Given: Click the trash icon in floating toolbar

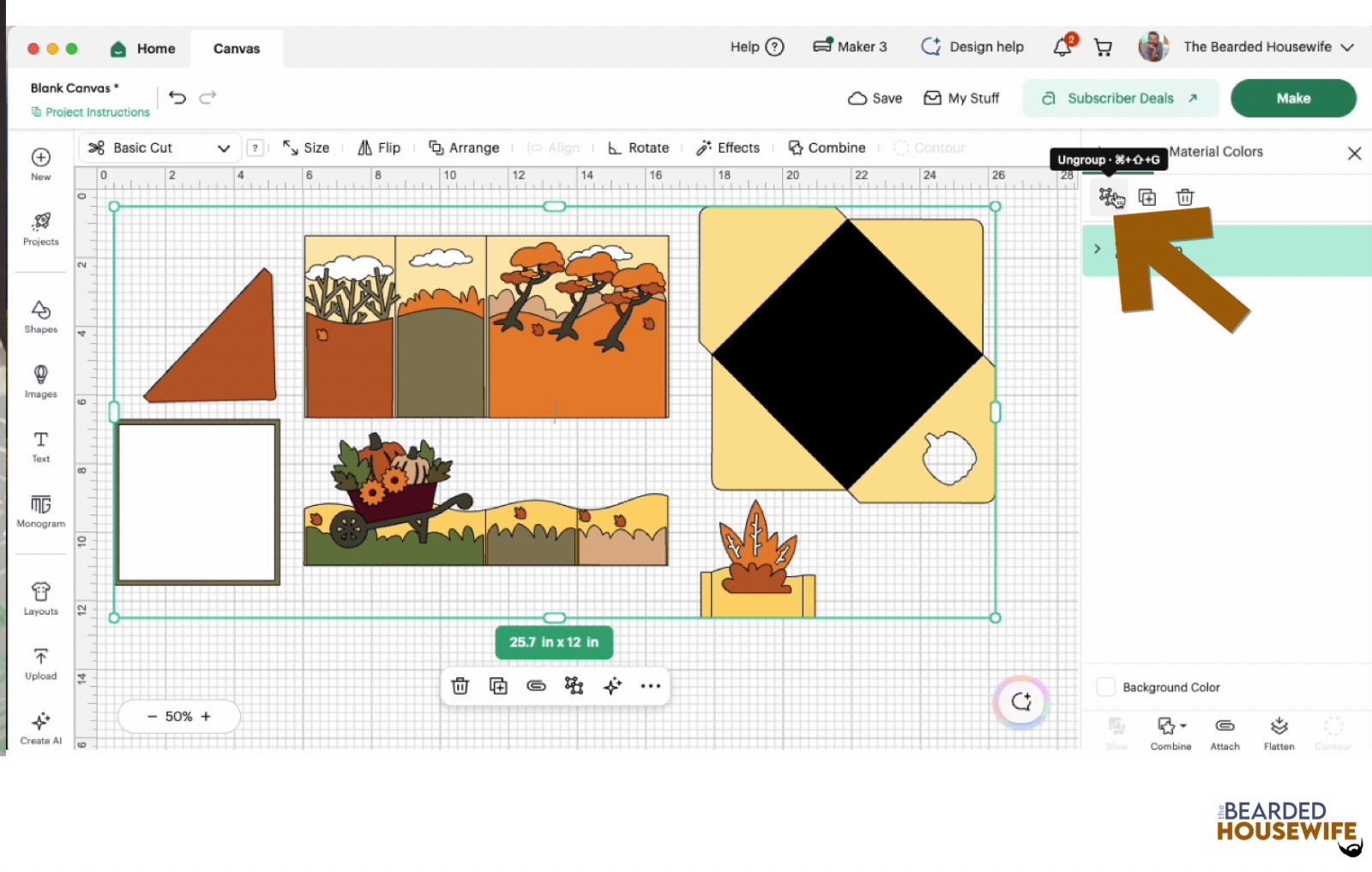Looking at the screenshot, I should (x=460, y=686).
